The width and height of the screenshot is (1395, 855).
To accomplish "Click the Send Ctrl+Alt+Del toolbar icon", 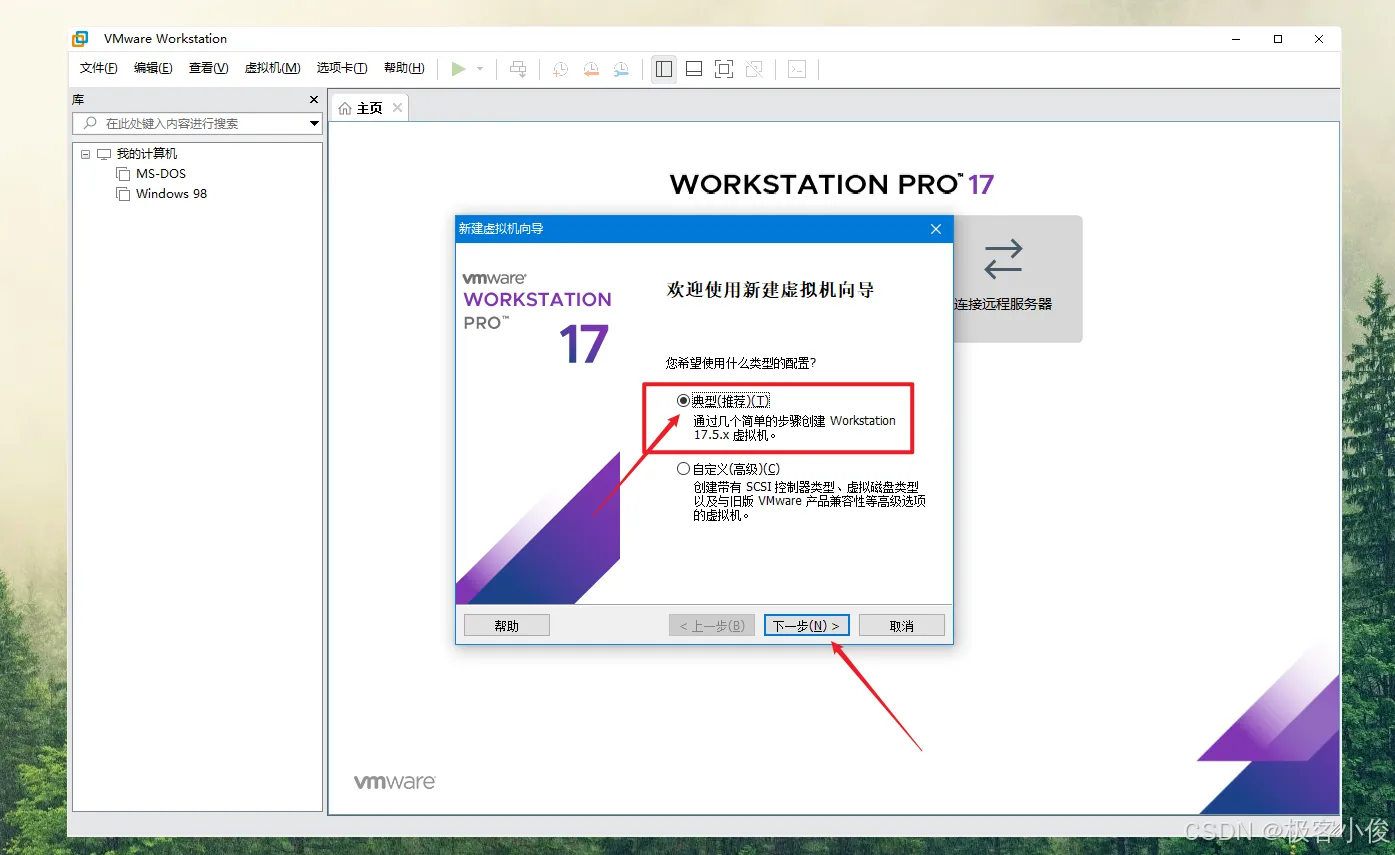I will [518, 69].
